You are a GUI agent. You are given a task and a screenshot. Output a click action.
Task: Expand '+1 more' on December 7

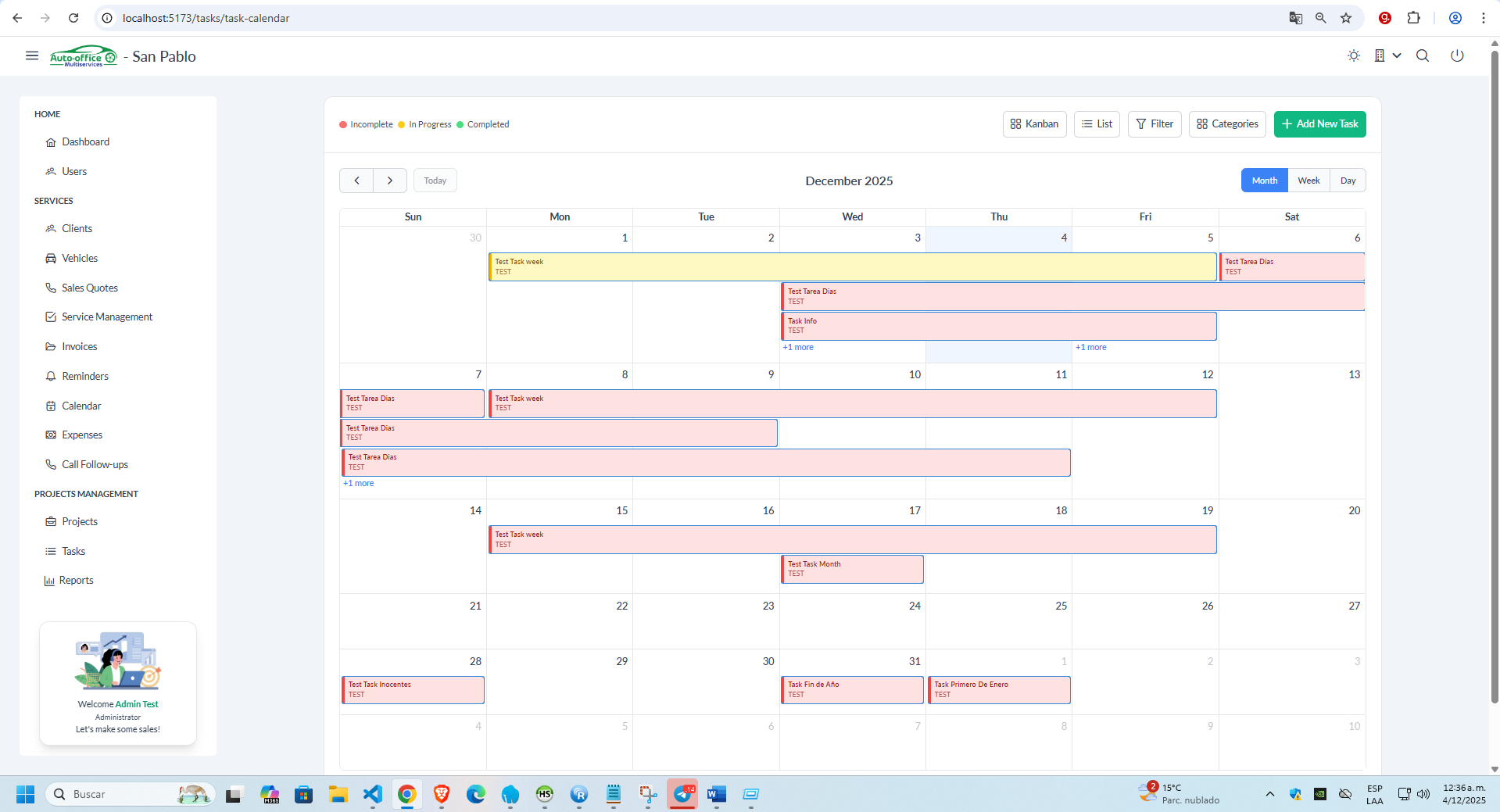coord(359,484)
